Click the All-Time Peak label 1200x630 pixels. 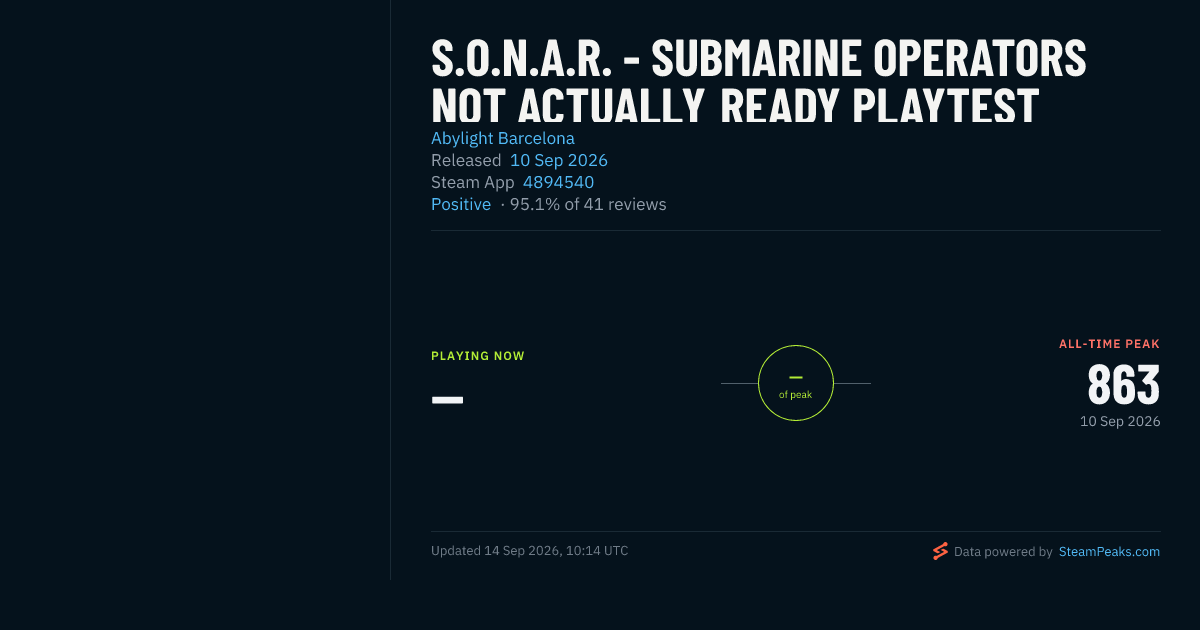(x=1110, y=344)
